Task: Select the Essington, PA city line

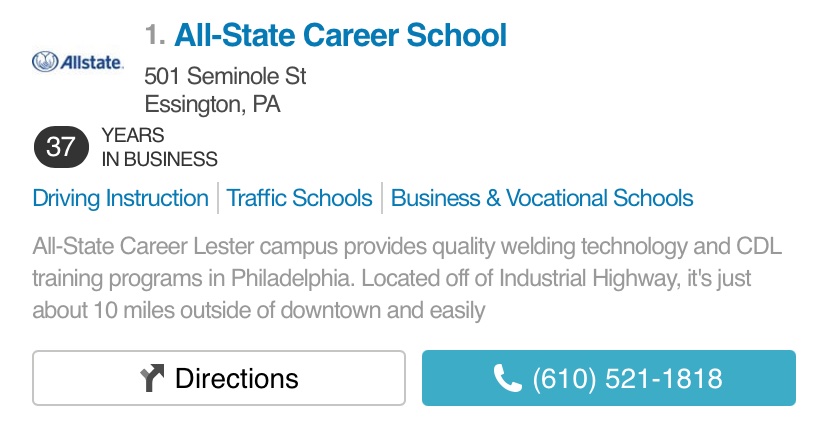Action: pyautogui.click(x=212, y=104)
